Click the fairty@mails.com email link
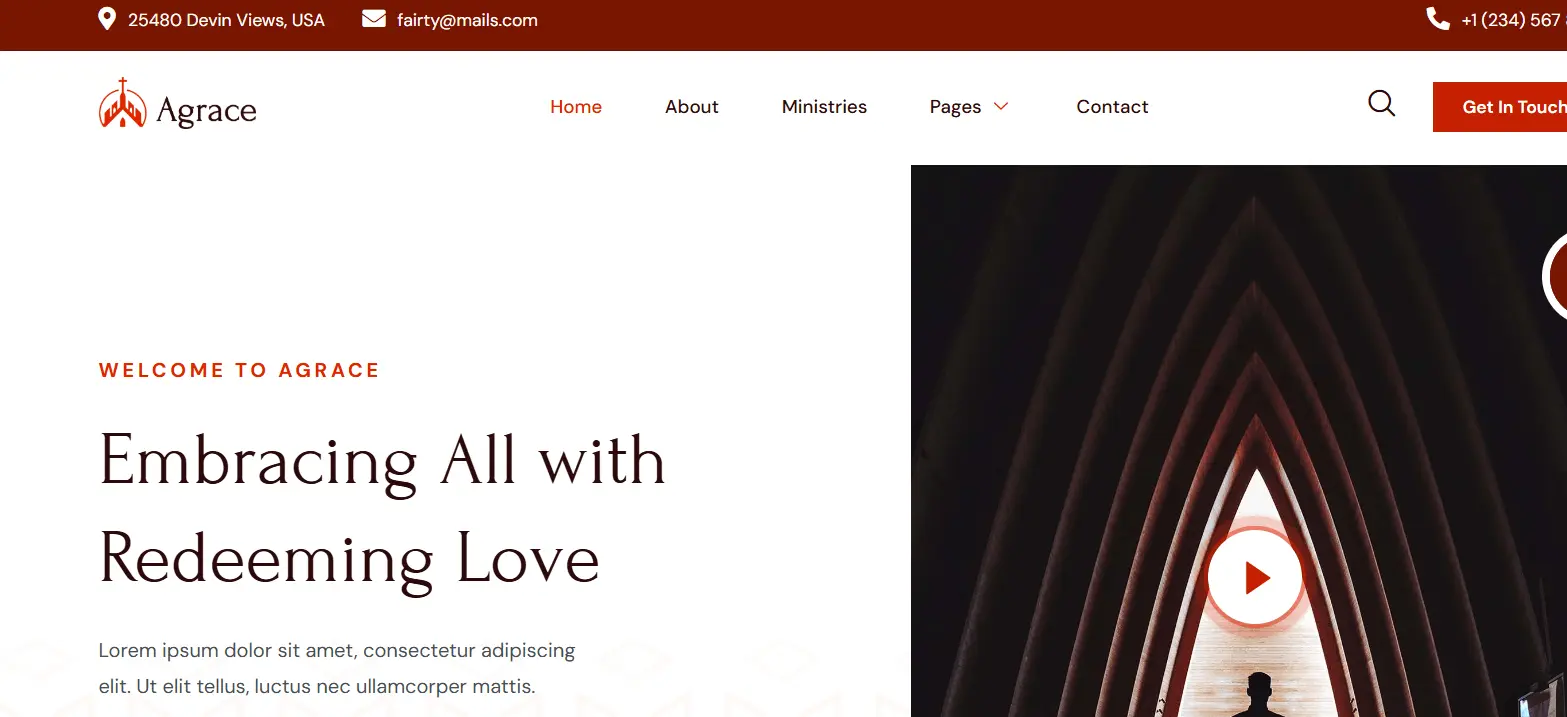The height and width of the screenshot is (717, 1567). pos(467,20)
